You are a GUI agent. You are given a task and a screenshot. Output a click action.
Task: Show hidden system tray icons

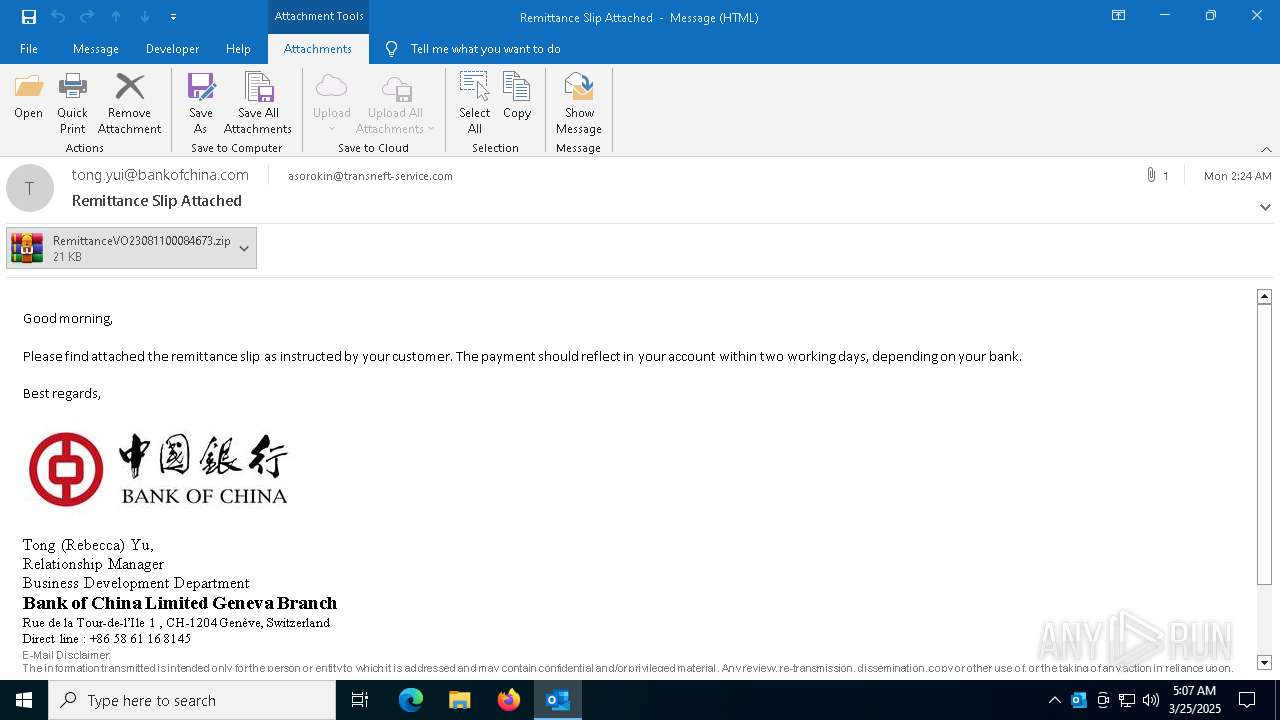tap(1054, 700)
